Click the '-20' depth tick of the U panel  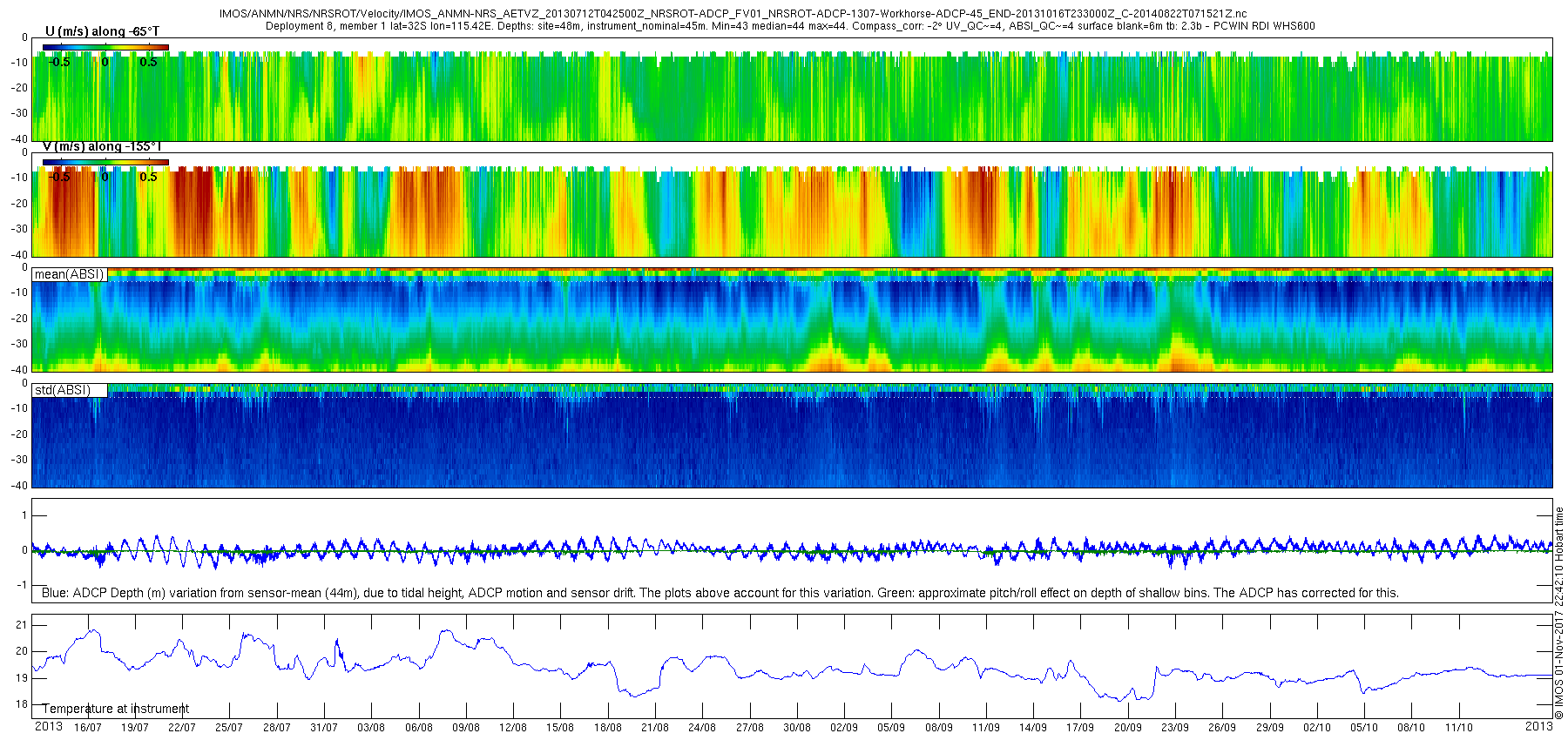(18, 88)
